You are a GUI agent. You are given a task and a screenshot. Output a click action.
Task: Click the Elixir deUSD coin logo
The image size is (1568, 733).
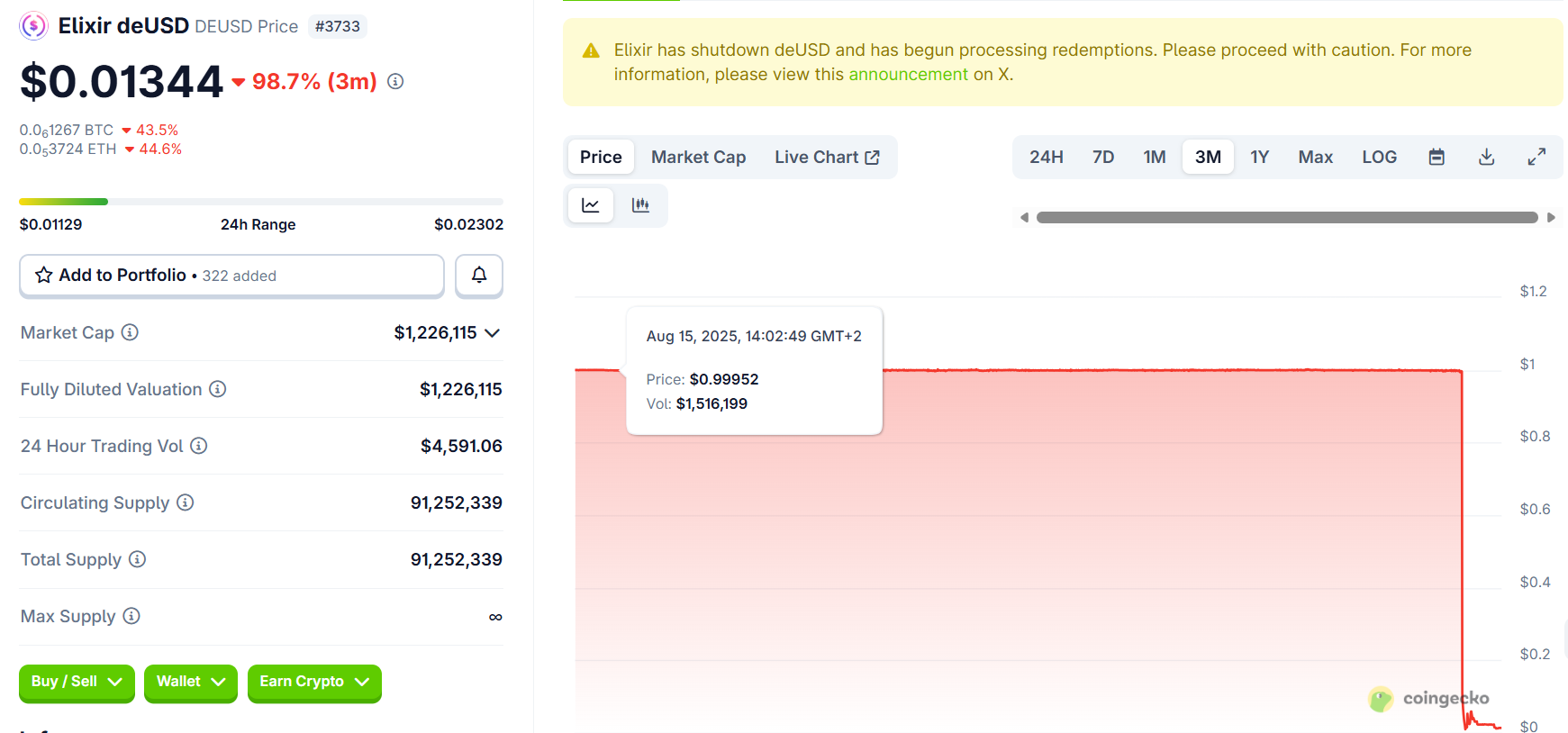tap(33, 26)
